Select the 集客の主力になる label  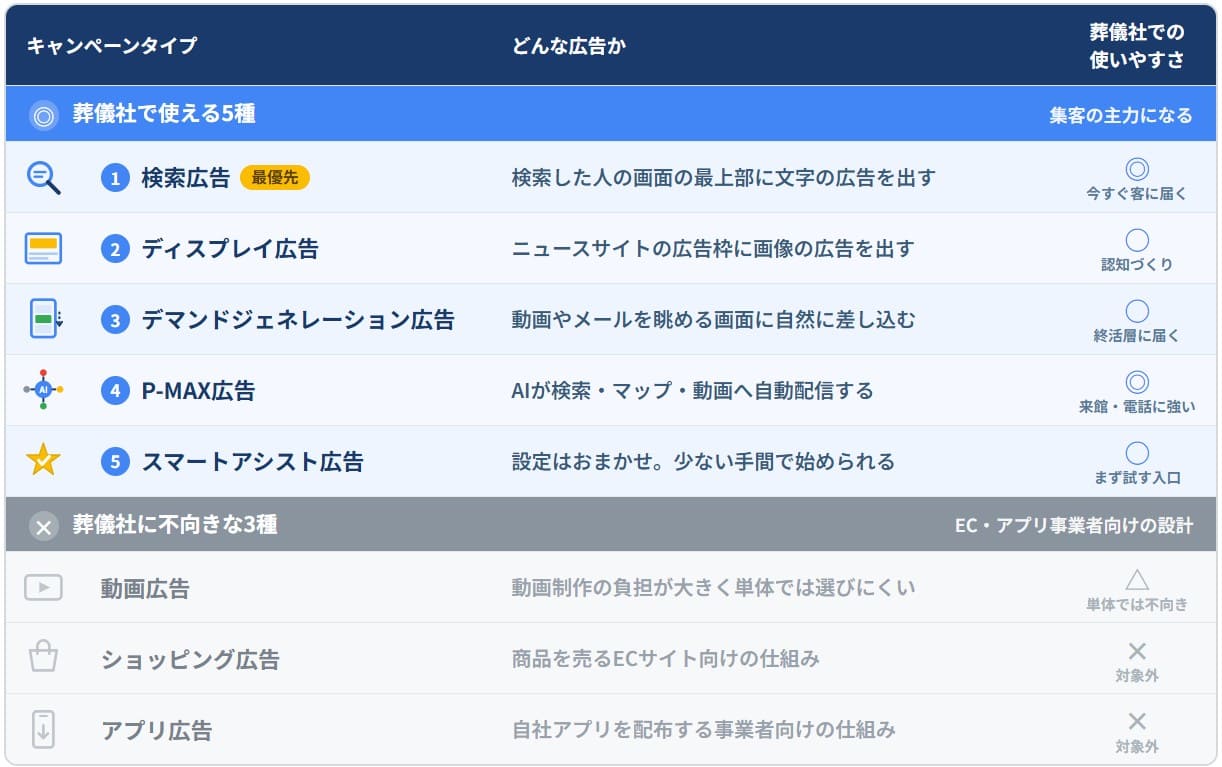[1121, 115]
